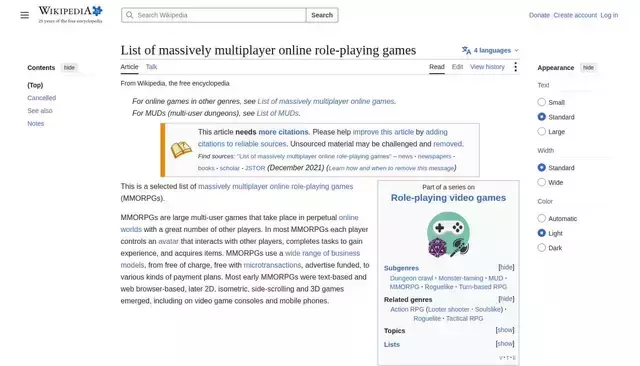
Task: Open Learn how to remove message link
Action: tap(391, 168)
